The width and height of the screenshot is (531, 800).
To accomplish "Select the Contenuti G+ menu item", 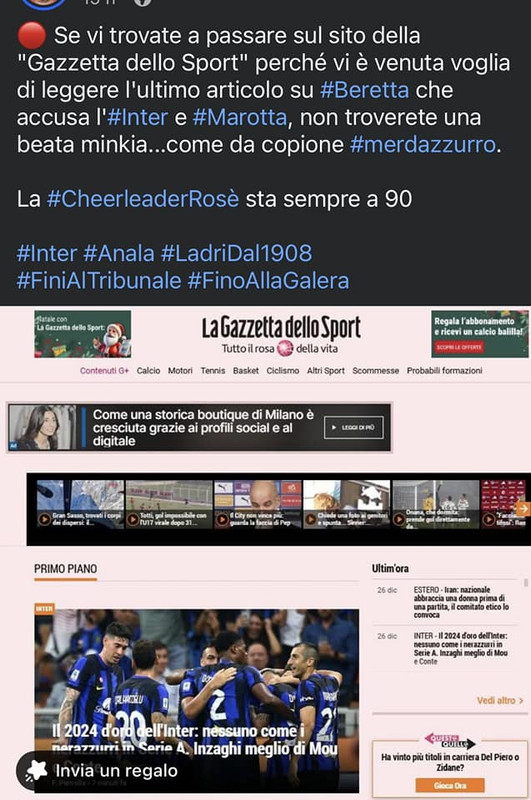I will (x=104, y=371).
